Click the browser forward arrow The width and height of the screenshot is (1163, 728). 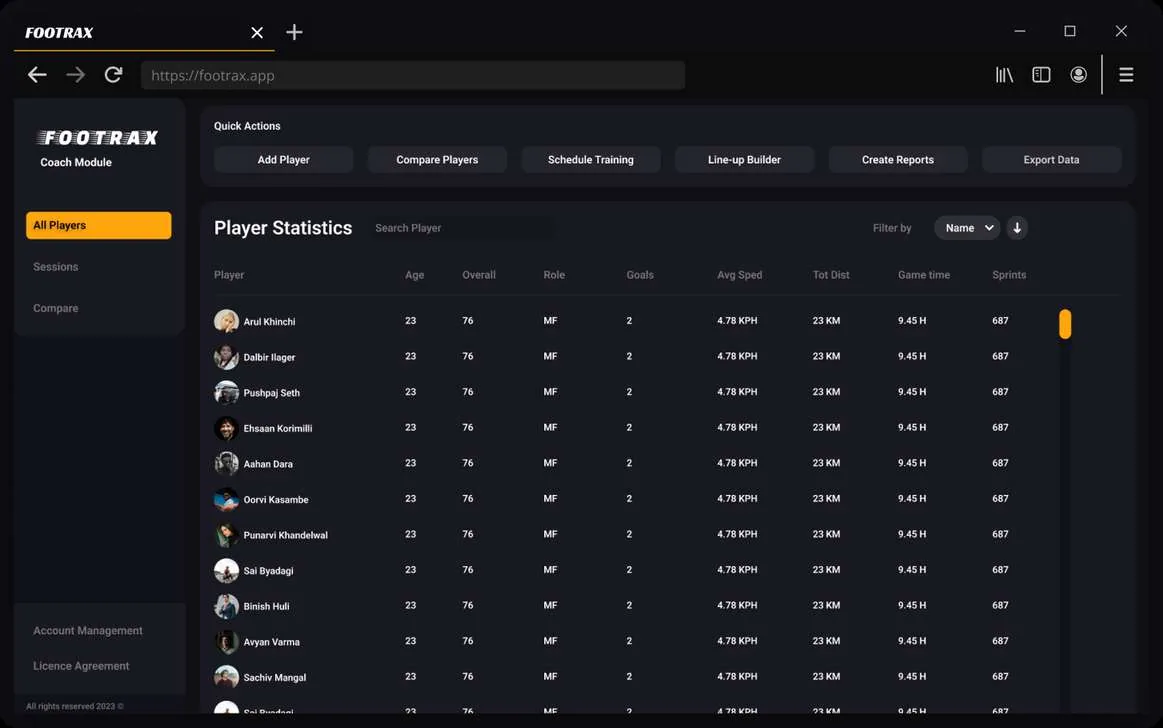pyautogui.click(x=75, y=75)
